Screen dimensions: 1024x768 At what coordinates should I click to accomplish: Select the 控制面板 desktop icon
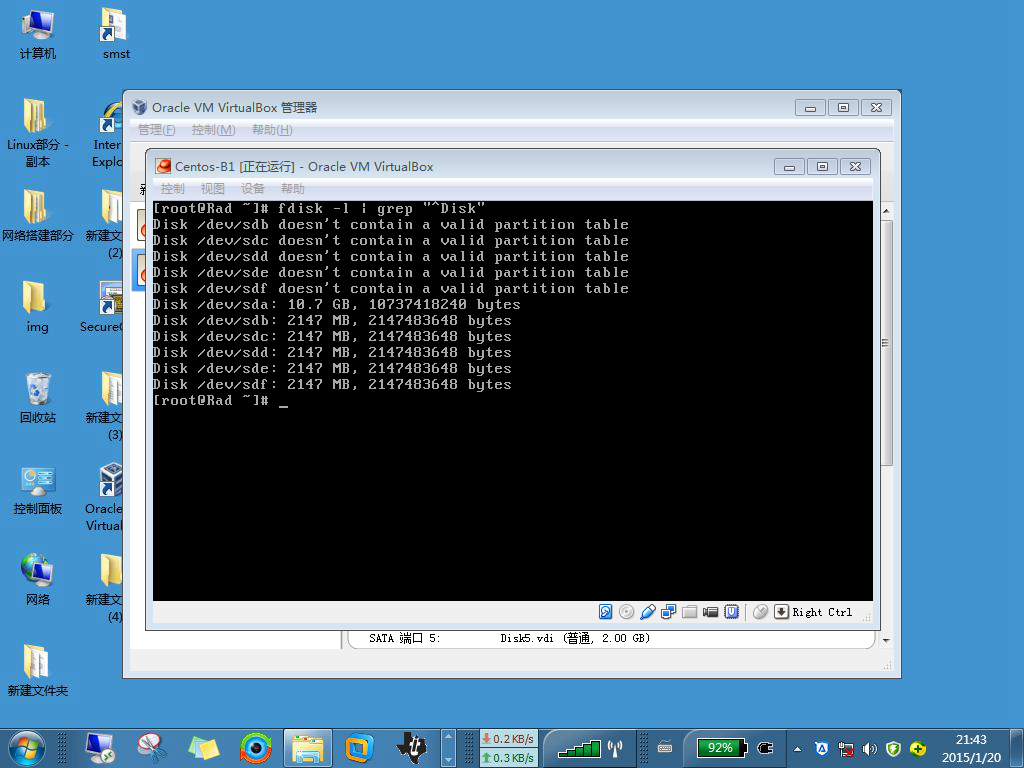coord(37,489)
